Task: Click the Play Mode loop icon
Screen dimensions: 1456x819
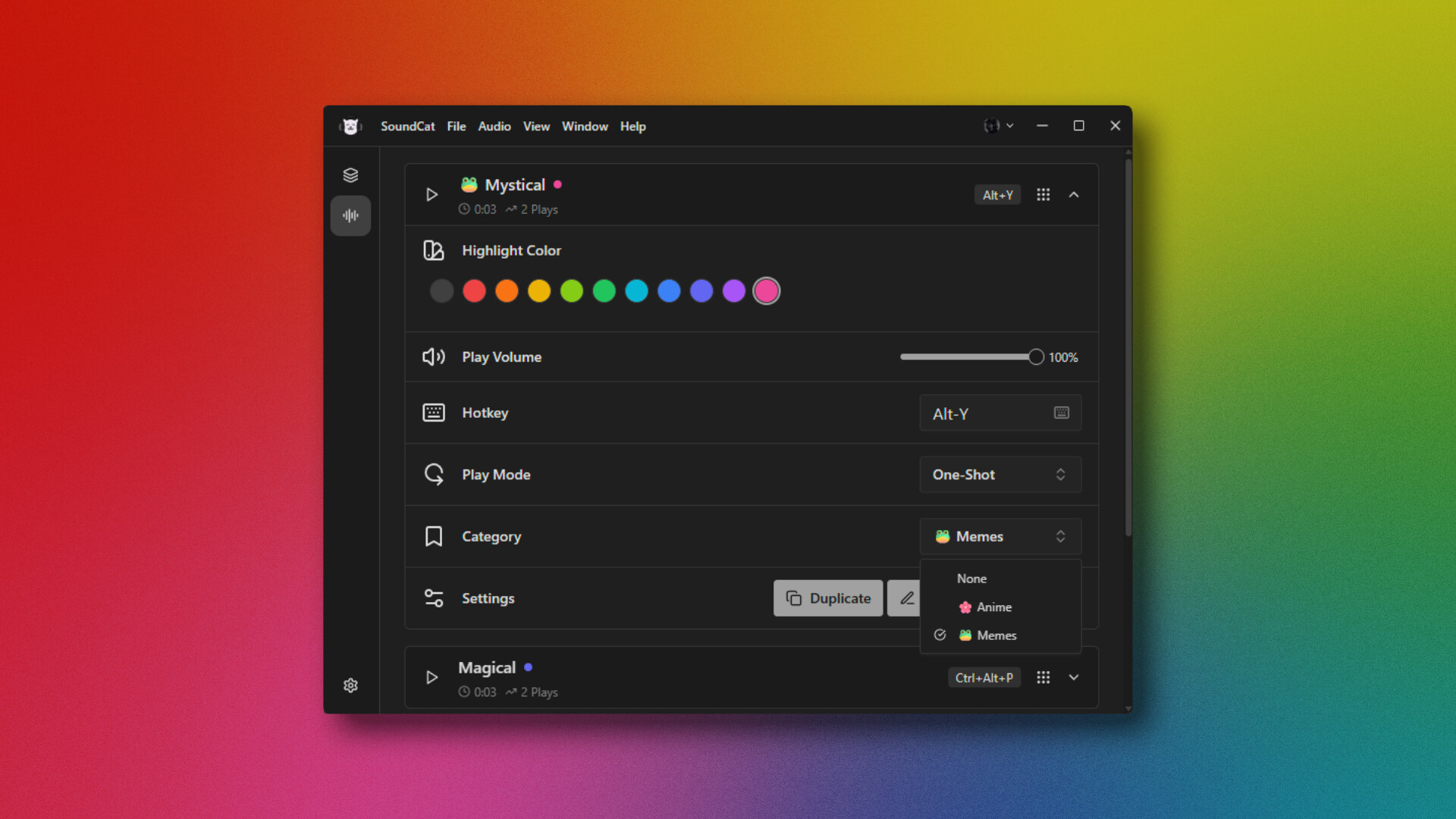Action: click(433, 474)
